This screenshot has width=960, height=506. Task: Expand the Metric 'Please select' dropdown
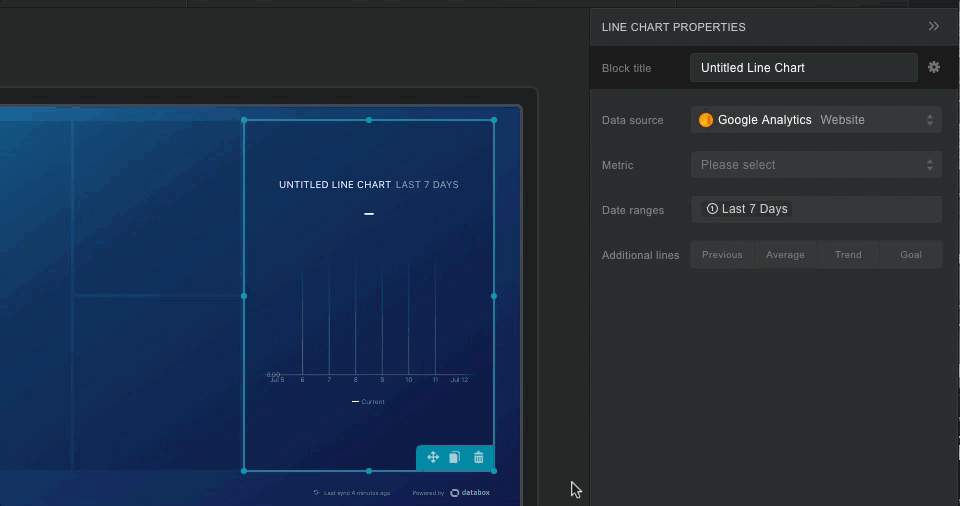(x=816, y=165)
